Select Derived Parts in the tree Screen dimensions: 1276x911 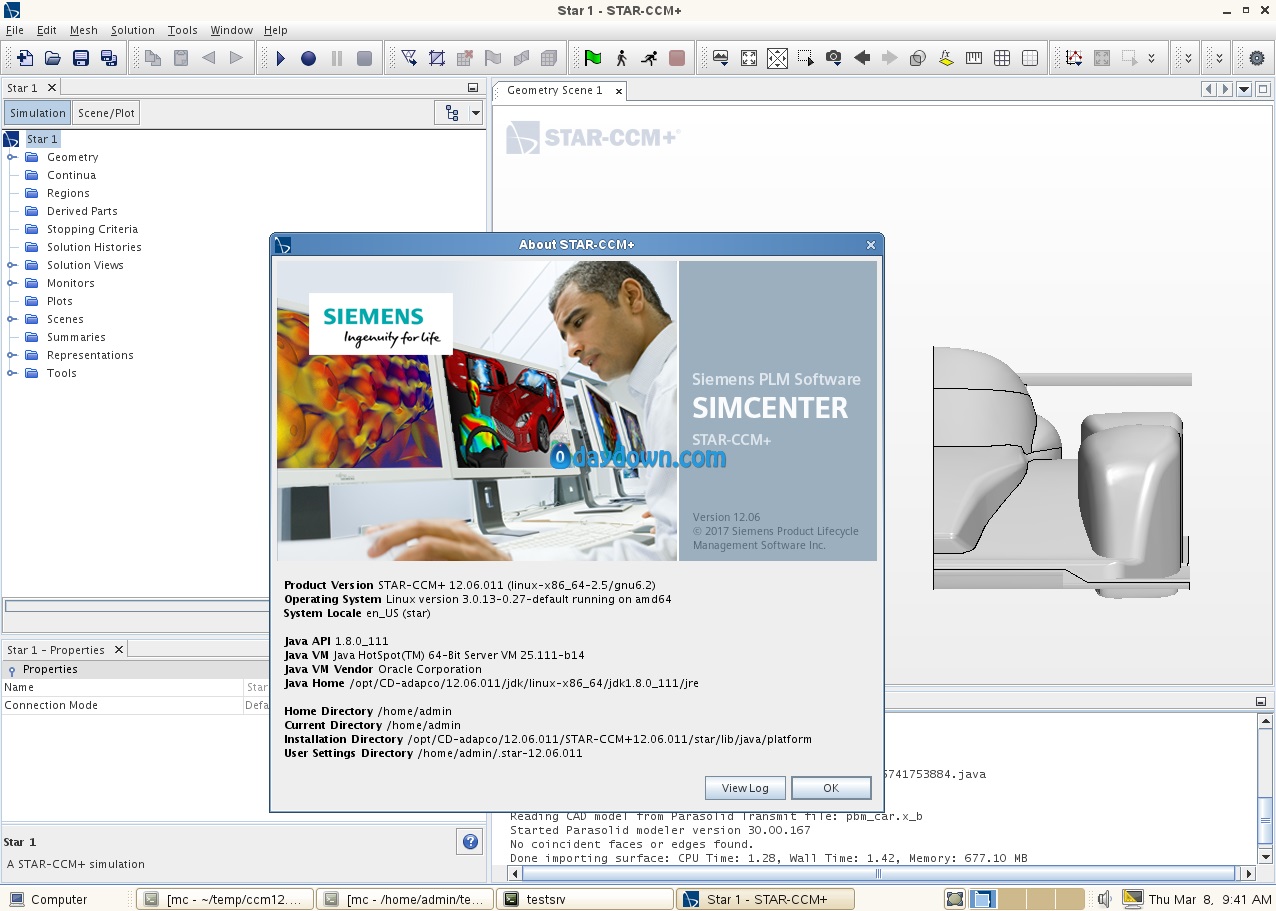tap(82, 211)
